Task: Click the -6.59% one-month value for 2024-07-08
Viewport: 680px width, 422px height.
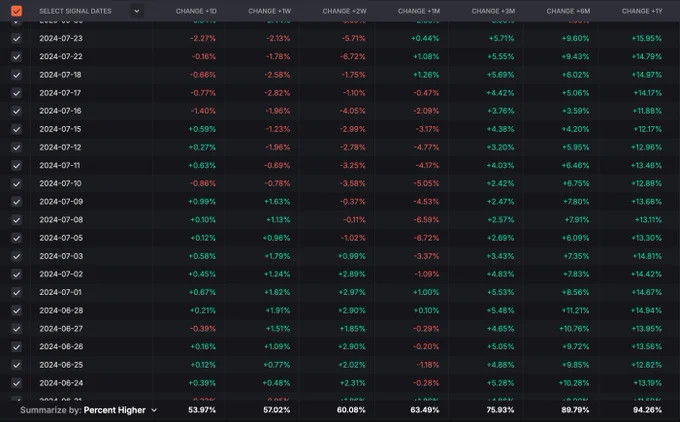Action: (x=426, y=220)
